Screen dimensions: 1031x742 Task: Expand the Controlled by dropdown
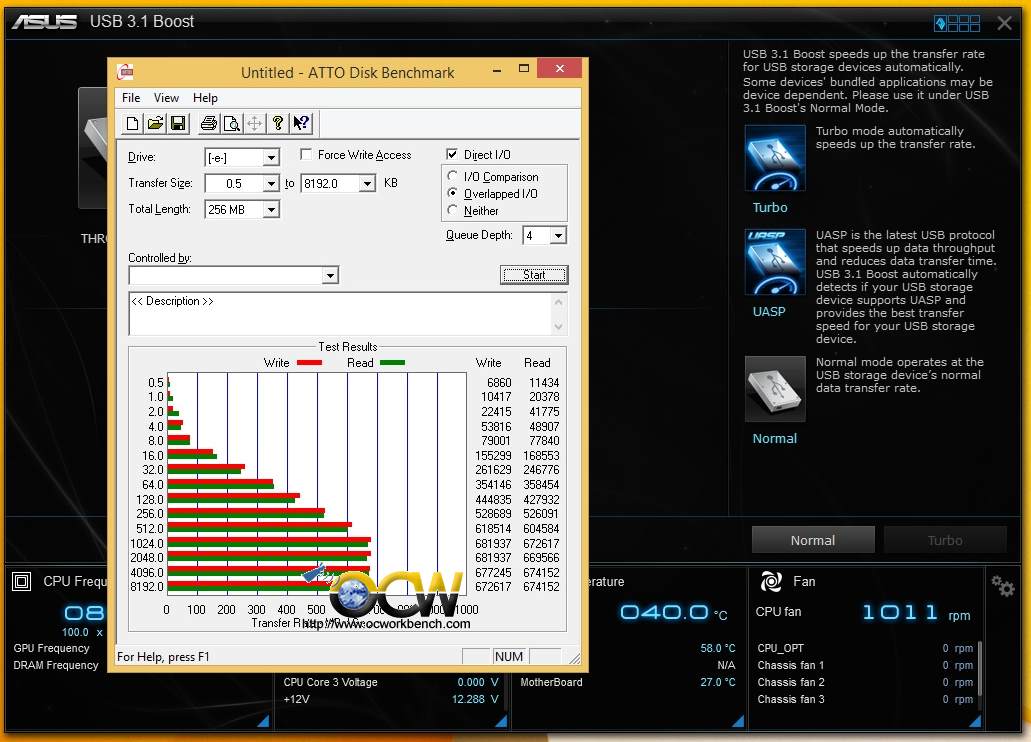(331, 275)
